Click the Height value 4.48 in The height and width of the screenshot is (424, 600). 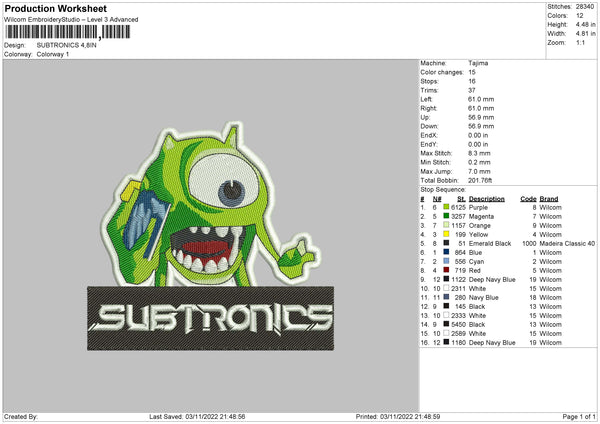585,24
